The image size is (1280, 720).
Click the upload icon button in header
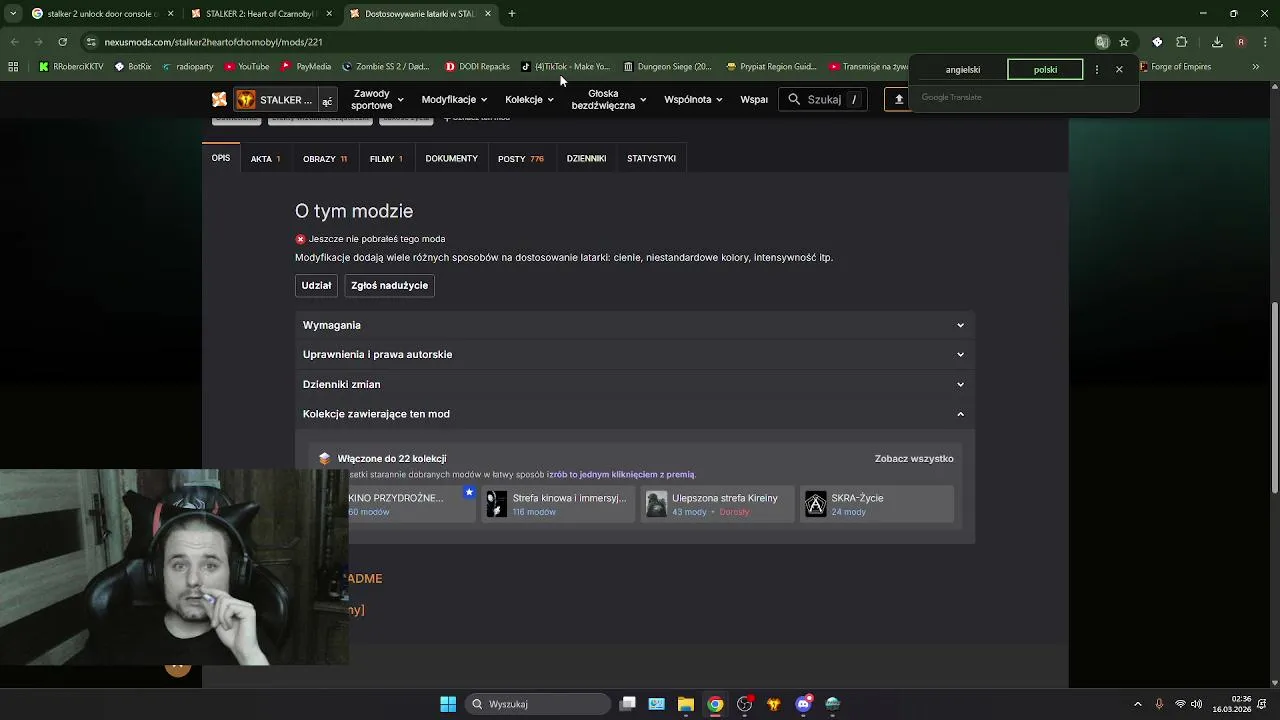898,99
